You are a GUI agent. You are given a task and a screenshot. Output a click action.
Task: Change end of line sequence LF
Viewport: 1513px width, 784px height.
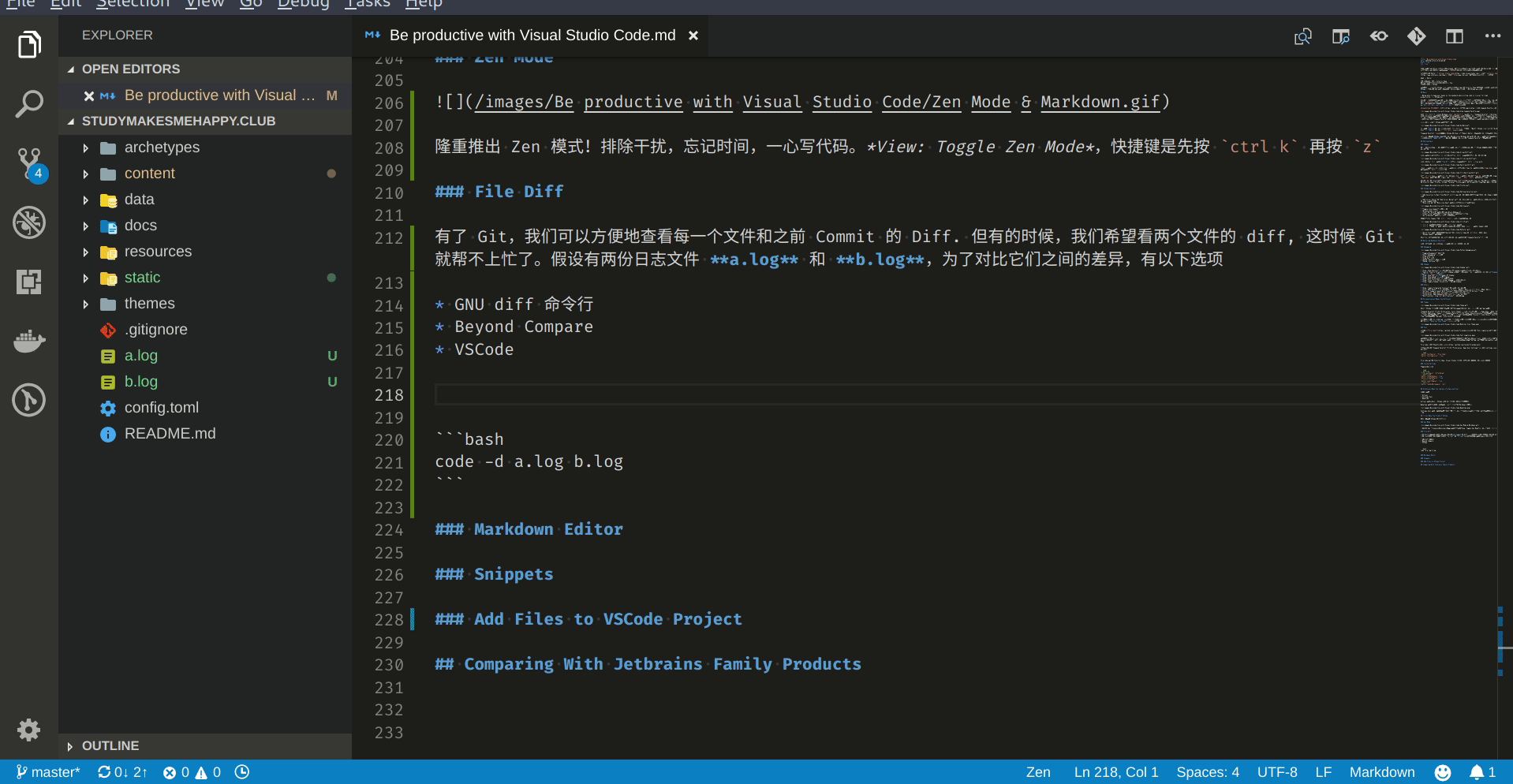tap(1324, 772)
